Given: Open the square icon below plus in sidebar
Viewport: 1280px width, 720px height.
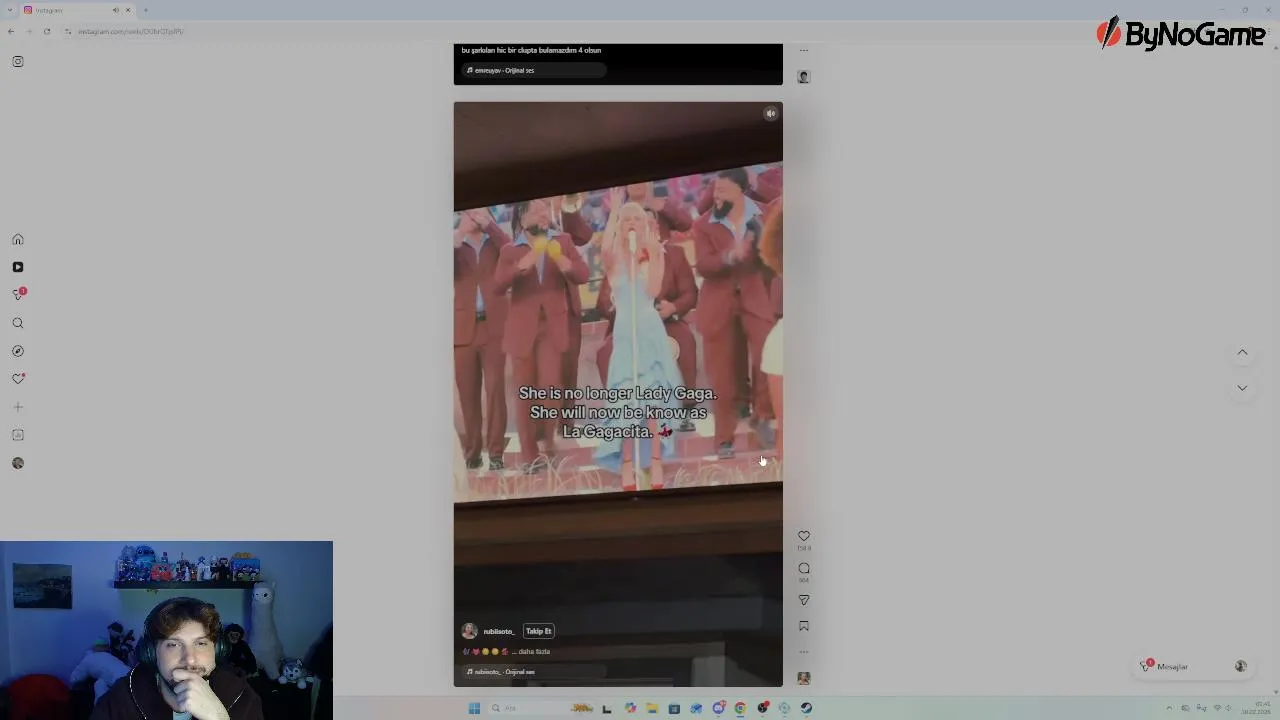Looking at the screenshot, I should click(x=18, y=435).
